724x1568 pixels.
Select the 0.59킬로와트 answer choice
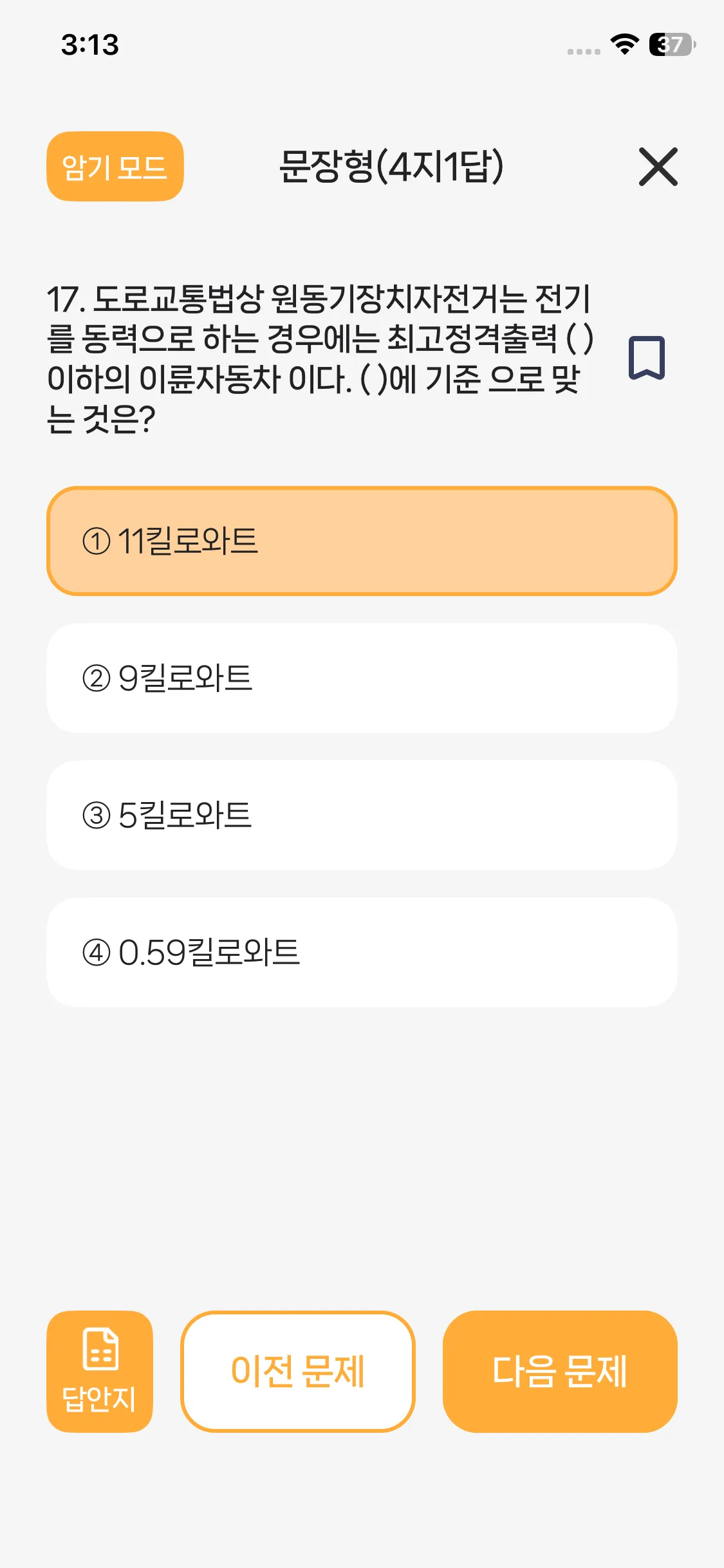[x=362, y=953]
